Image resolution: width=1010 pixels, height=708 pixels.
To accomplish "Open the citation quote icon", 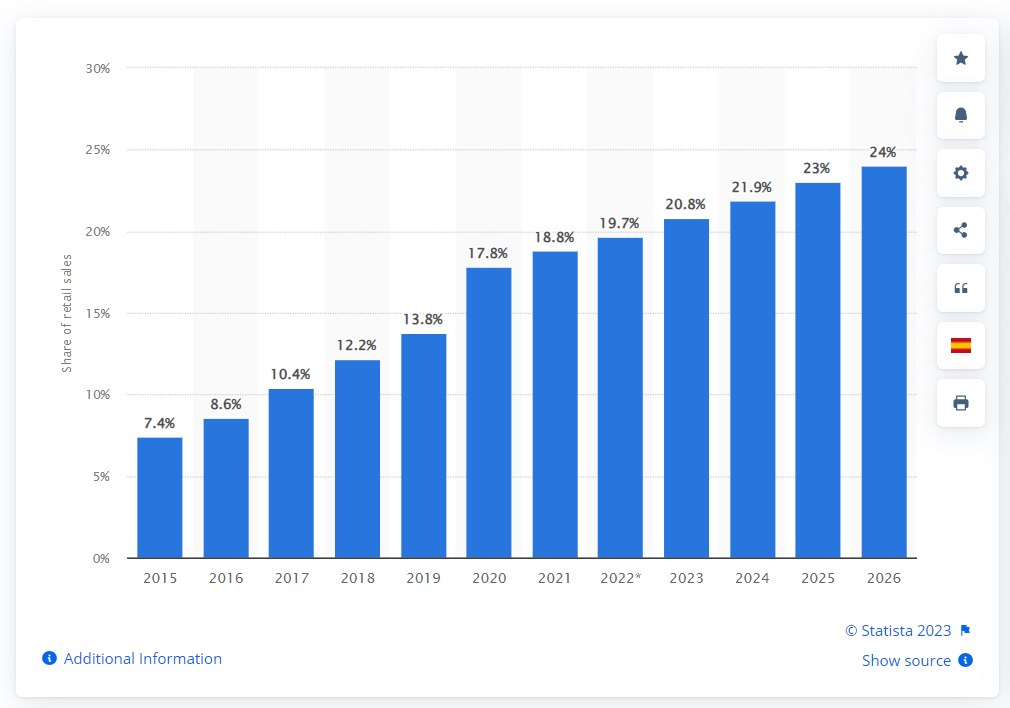I will tap(959, 288).
